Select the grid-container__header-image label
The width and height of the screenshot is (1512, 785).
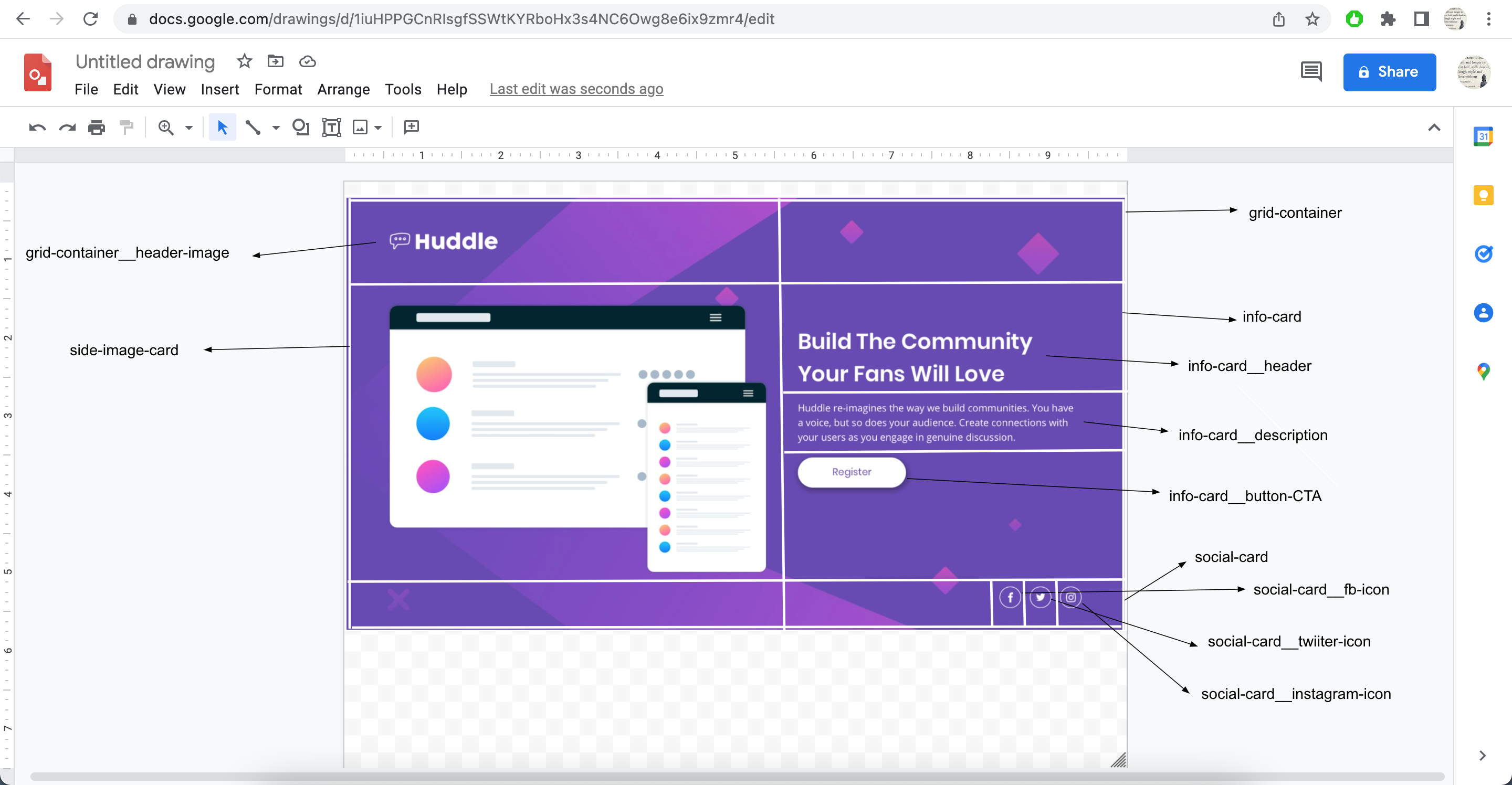point(128,252)
